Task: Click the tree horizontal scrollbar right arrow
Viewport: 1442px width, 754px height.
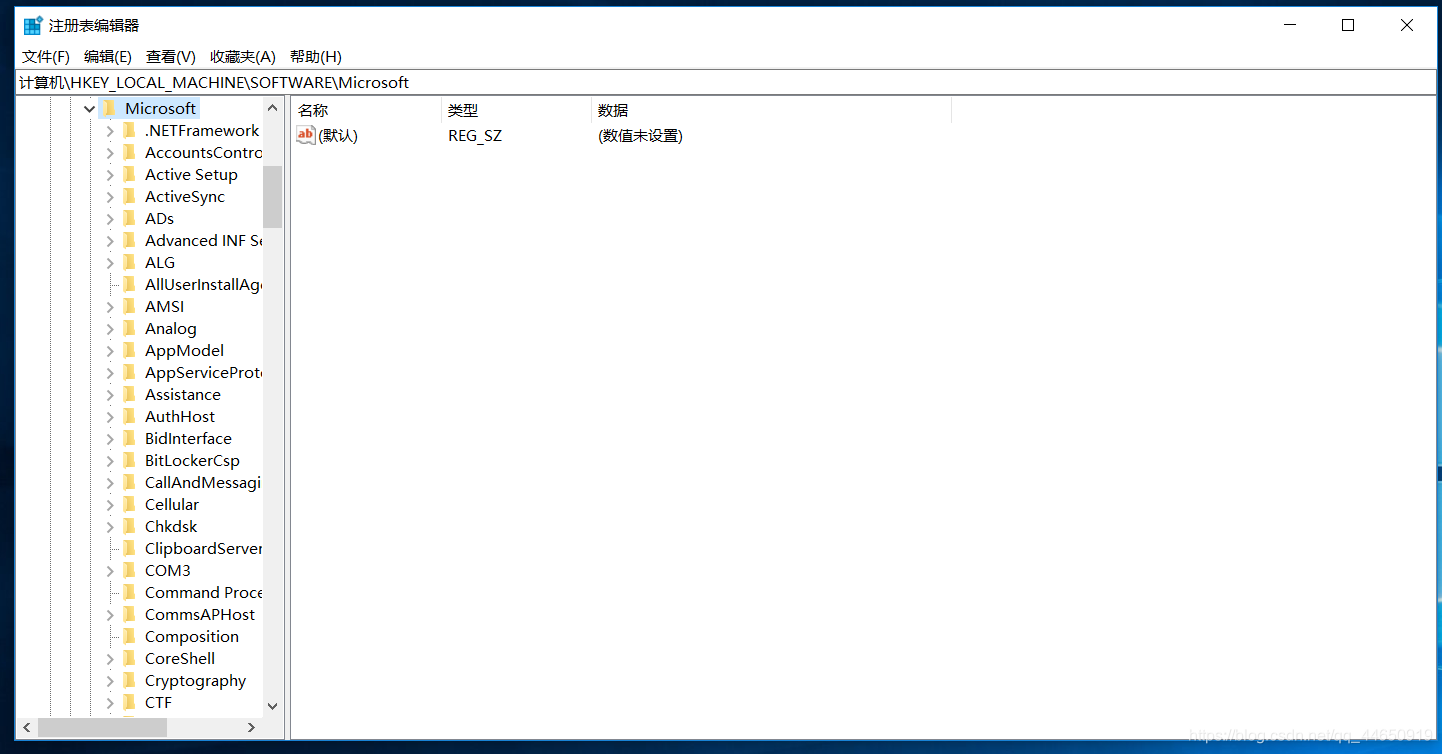Action: tap(252, 728)
